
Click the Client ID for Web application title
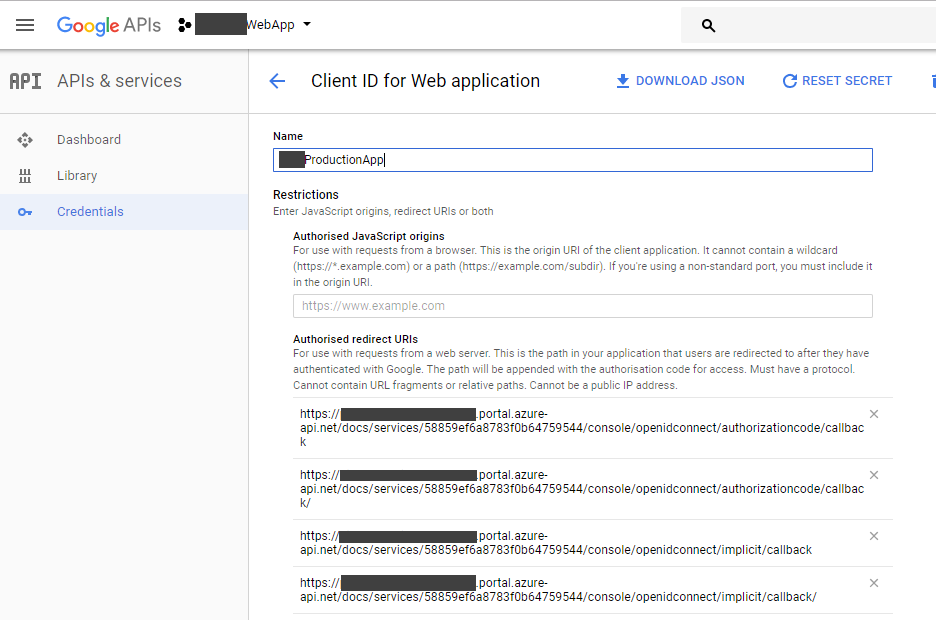[x=426, y=81]
